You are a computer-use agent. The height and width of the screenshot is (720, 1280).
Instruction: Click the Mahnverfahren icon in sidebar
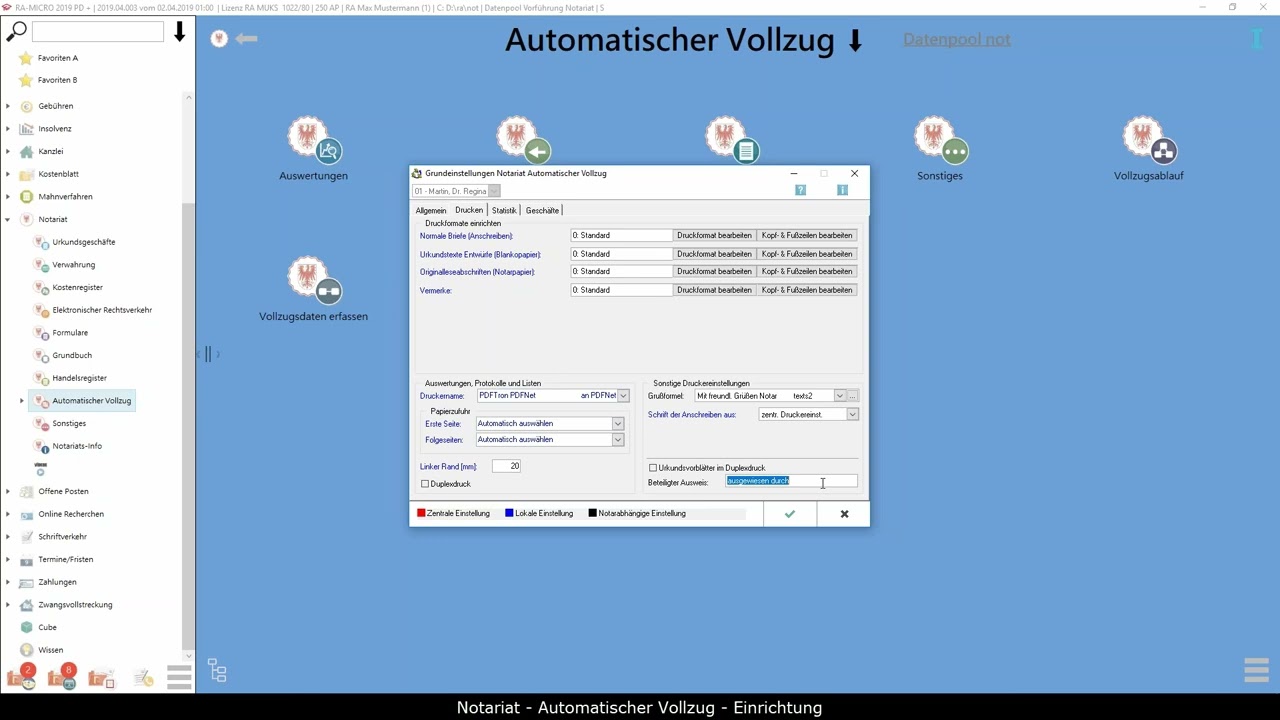tap(27, 197)
